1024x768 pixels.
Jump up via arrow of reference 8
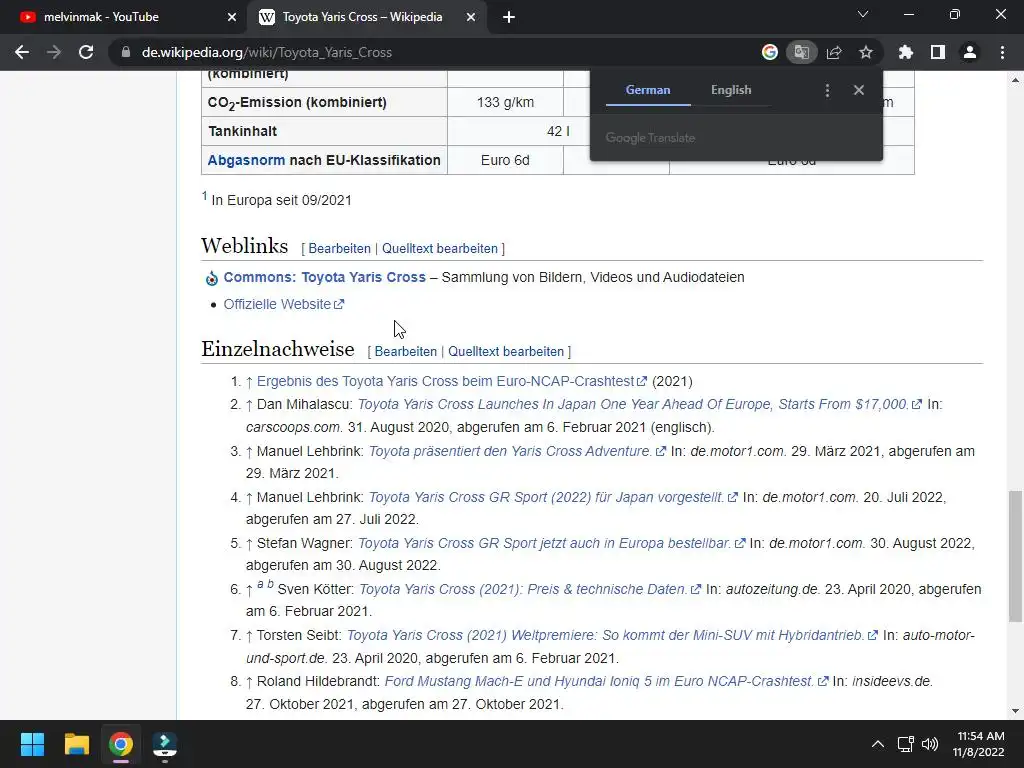coord(249,682)
